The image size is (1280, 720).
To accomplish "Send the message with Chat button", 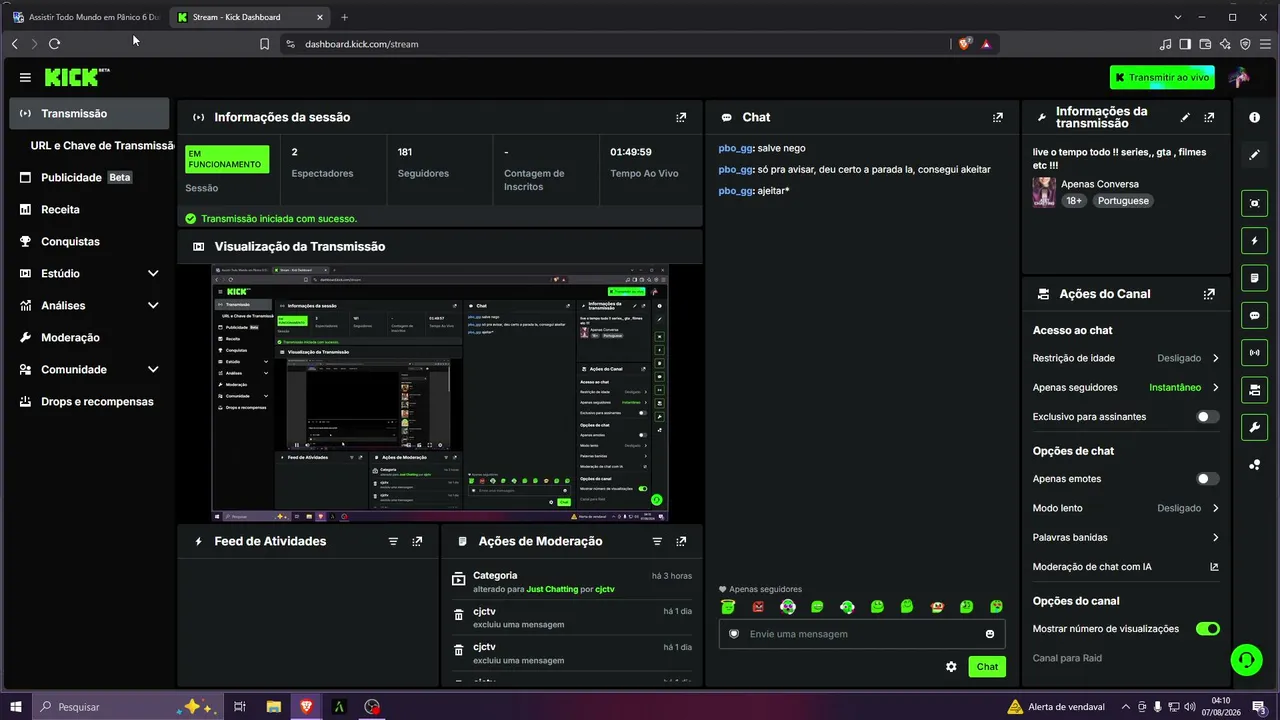I will click(987, 667).
